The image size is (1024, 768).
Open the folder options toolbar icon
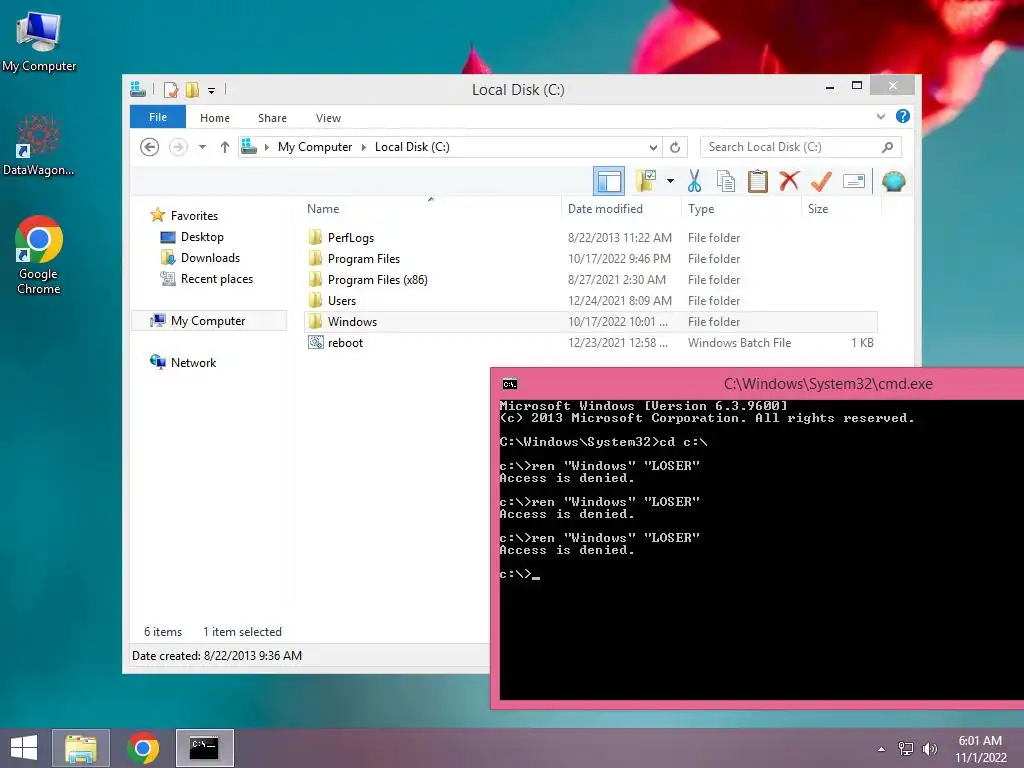point(646,181)
